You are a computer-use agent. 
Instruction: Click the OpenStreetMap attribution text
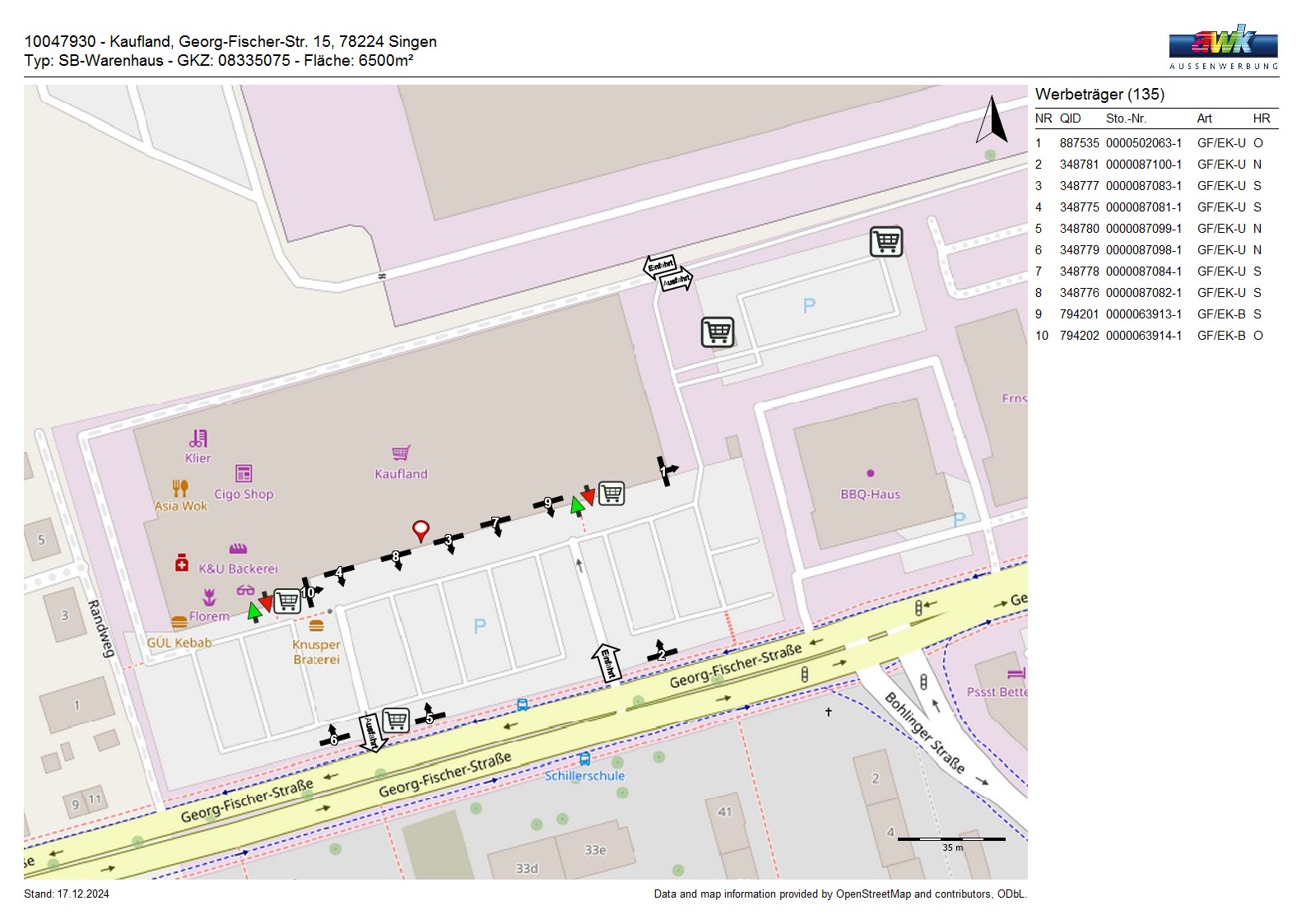(x=839, y=894)
